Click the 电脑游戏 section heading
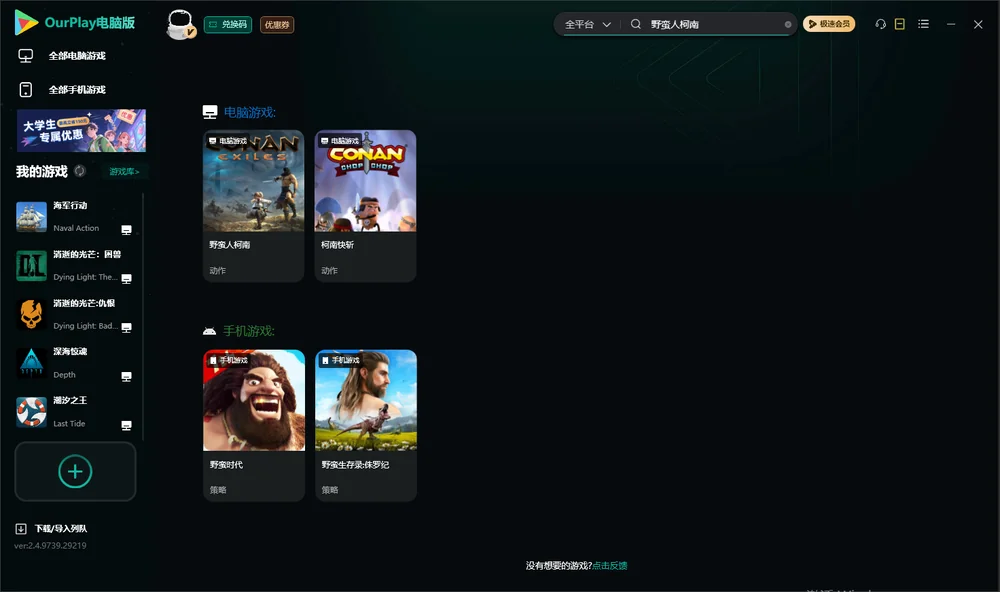 click(249, 112)
